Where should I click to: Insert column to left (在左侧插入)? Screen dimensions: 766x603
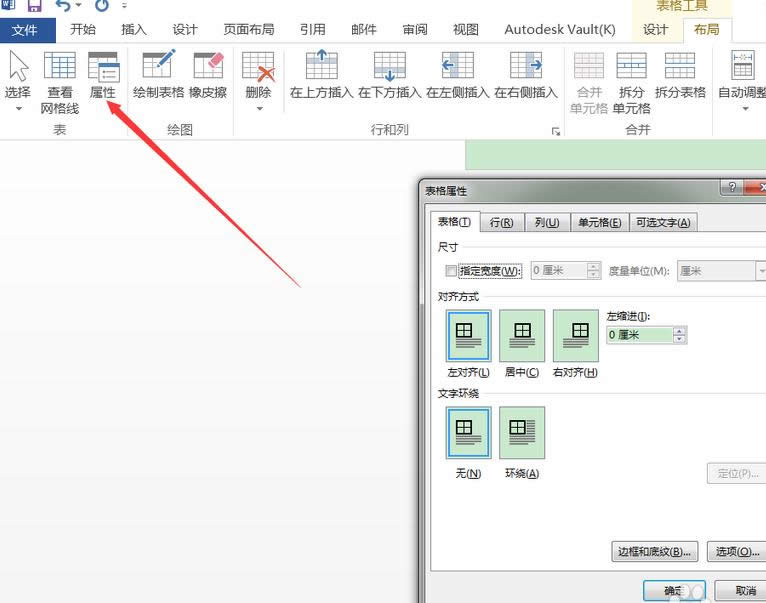click(x=457, y=74)
